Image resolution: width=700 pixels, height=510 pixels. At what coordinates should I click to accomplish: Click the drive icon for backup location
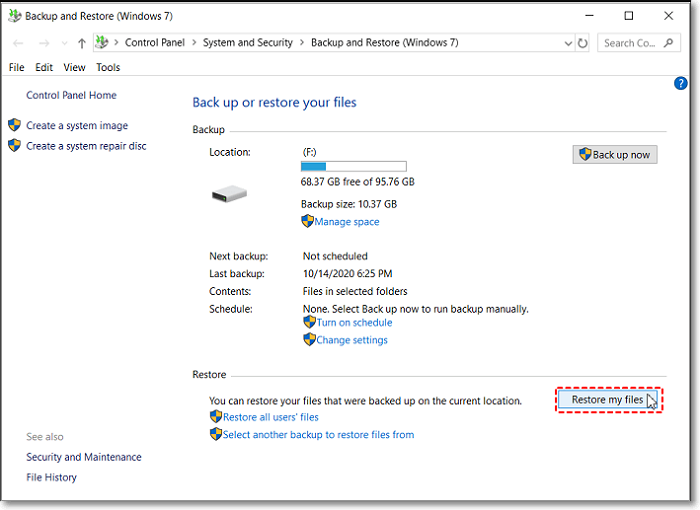tap(229, 194)
